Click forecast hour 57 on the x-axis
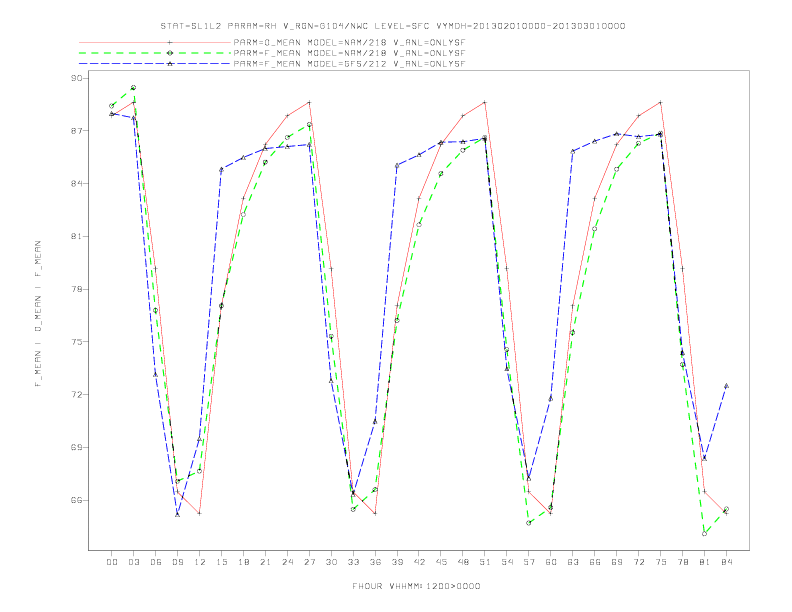Viewport: 792px width, 612px height. 529,562
